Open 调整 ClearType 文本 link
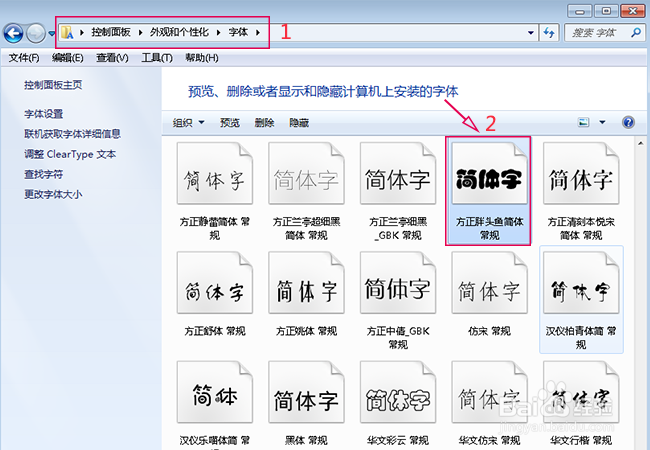This screenshot has height=450, width=650. pos(70,154)
